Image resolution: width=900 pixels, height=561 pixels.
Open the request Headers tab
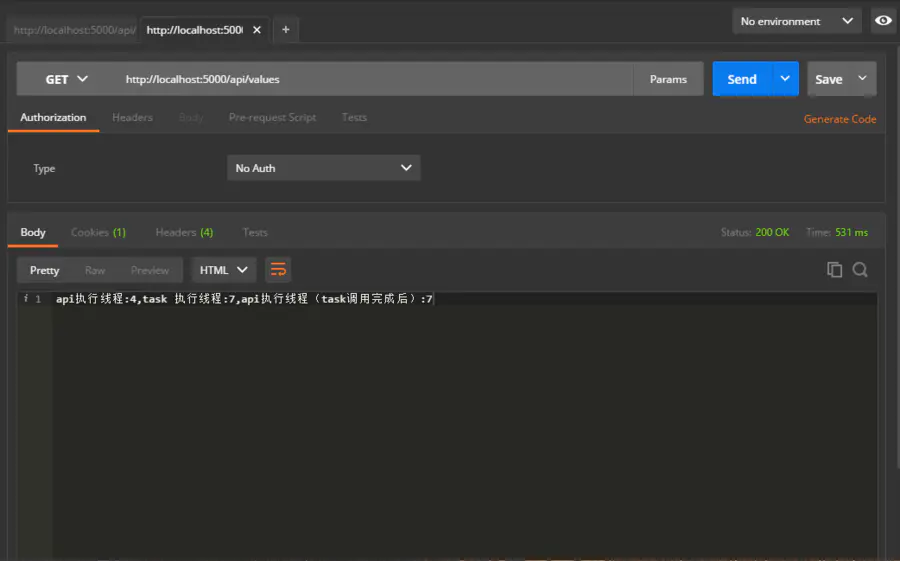tap(133, 118)
